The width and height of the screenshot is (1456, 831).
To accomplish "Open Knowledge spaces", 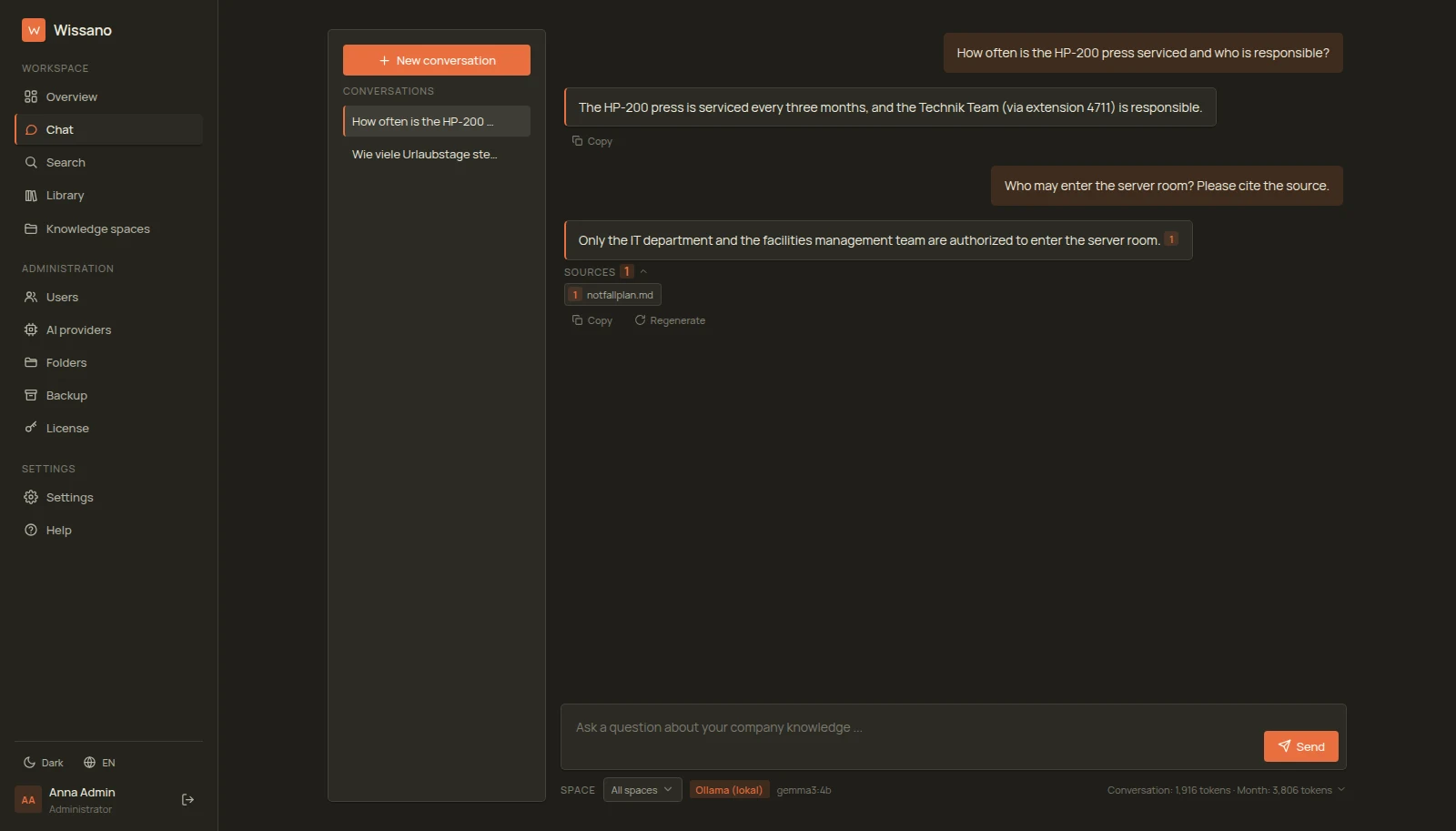I will (x=108, y=228).
